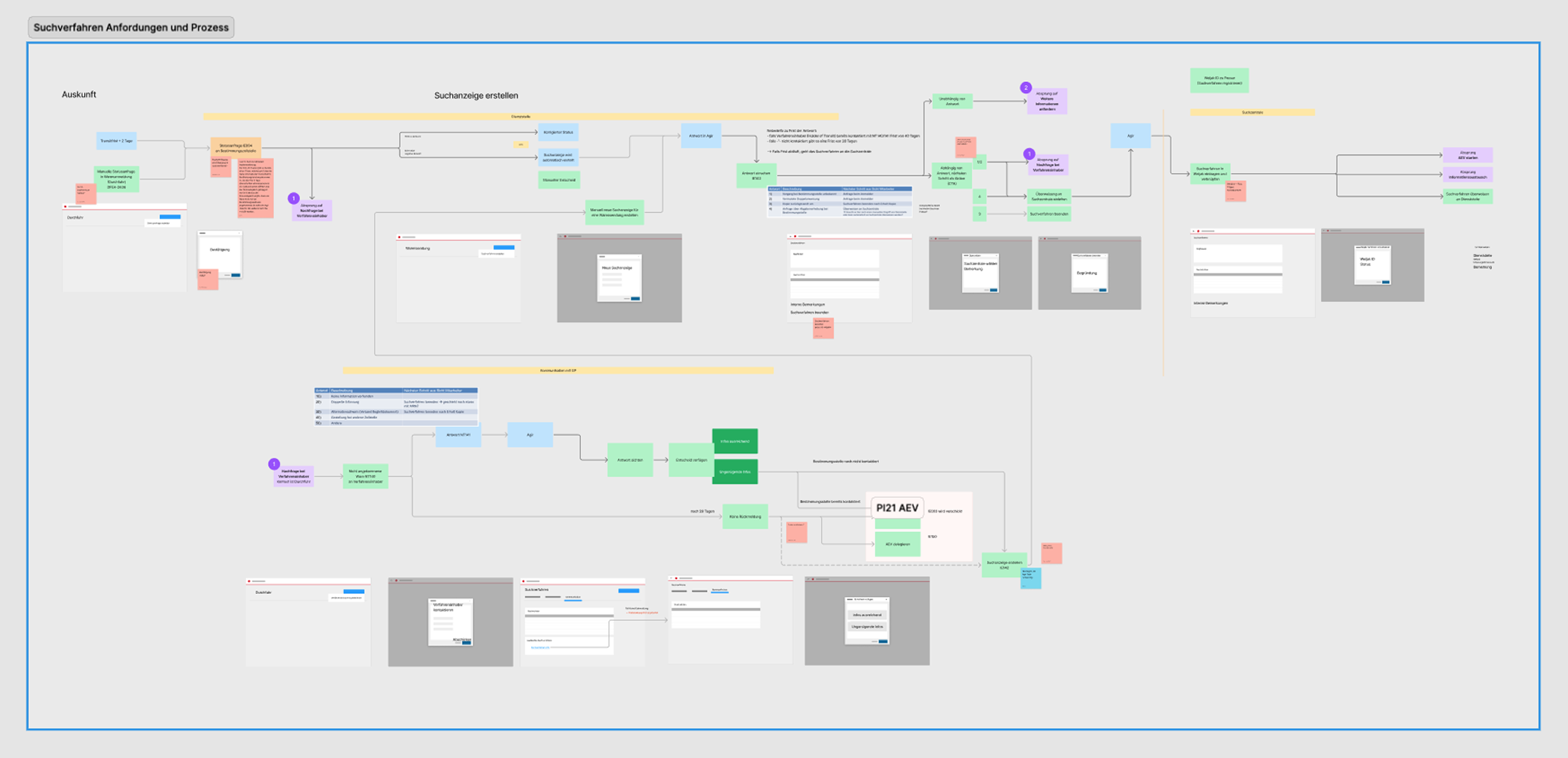Select the "Antwort sichten" green node

point(629,460)
